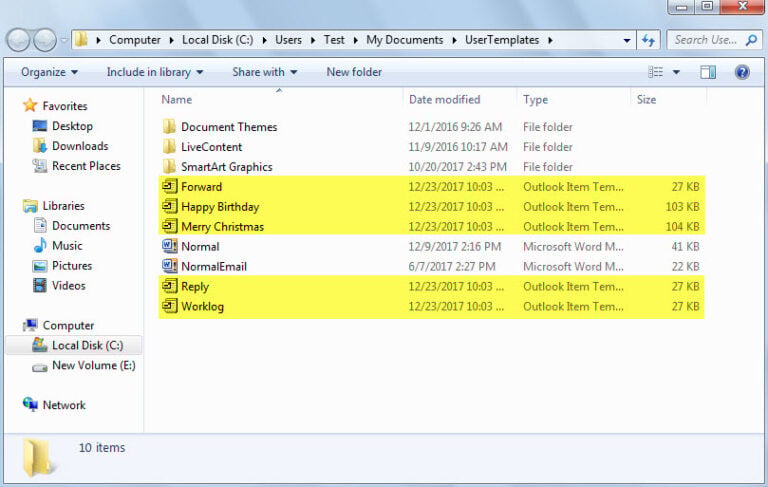Click the magnifier search icon
The width and height of the screenshot is (768, 487).
tap(751, 40)
